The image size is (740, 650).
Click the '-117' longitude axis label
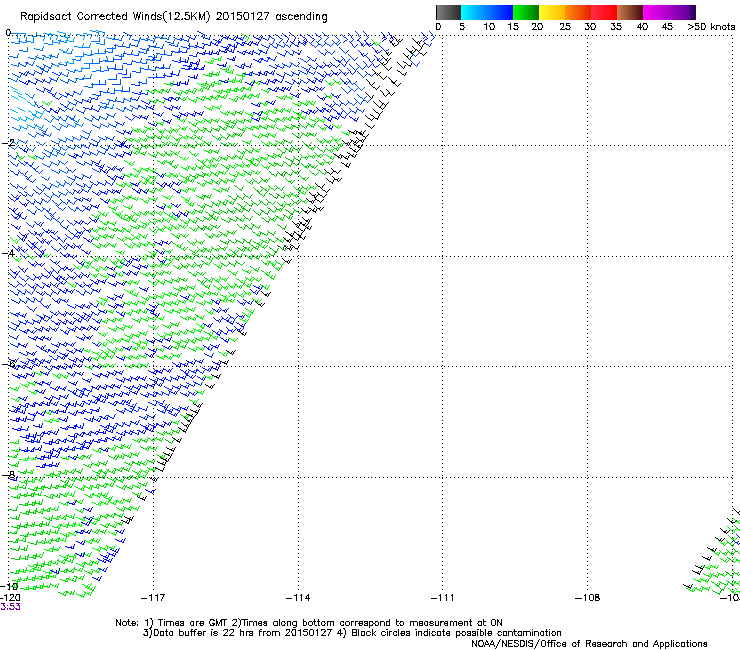[x=153, y=598]
